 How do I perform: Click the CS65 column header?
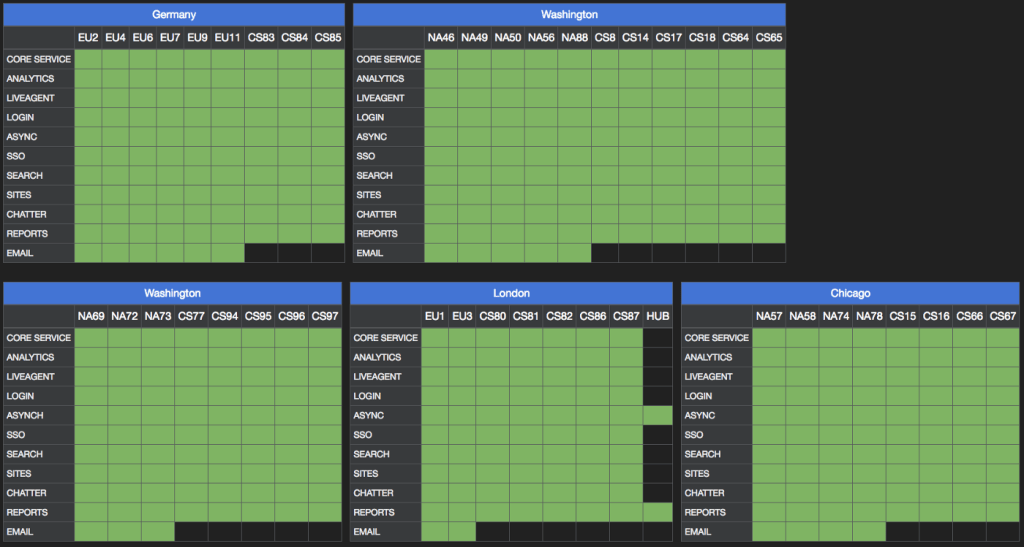(769, 38)
